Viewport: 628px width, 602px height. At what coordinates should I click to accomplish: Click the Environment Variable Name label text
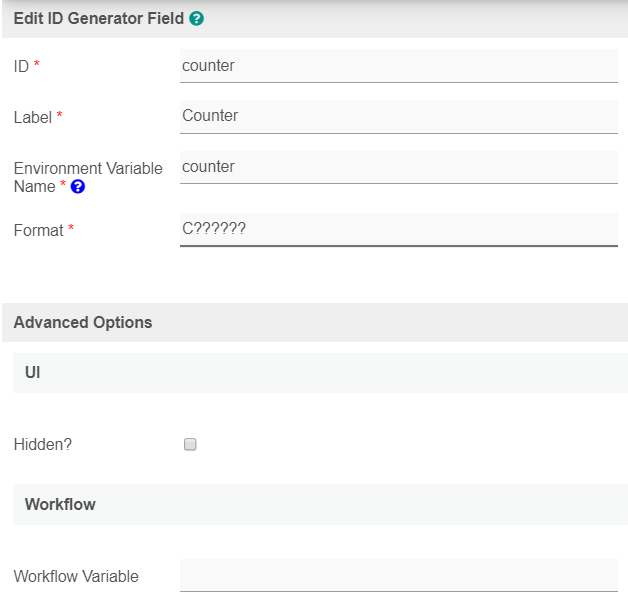point(87,169)
